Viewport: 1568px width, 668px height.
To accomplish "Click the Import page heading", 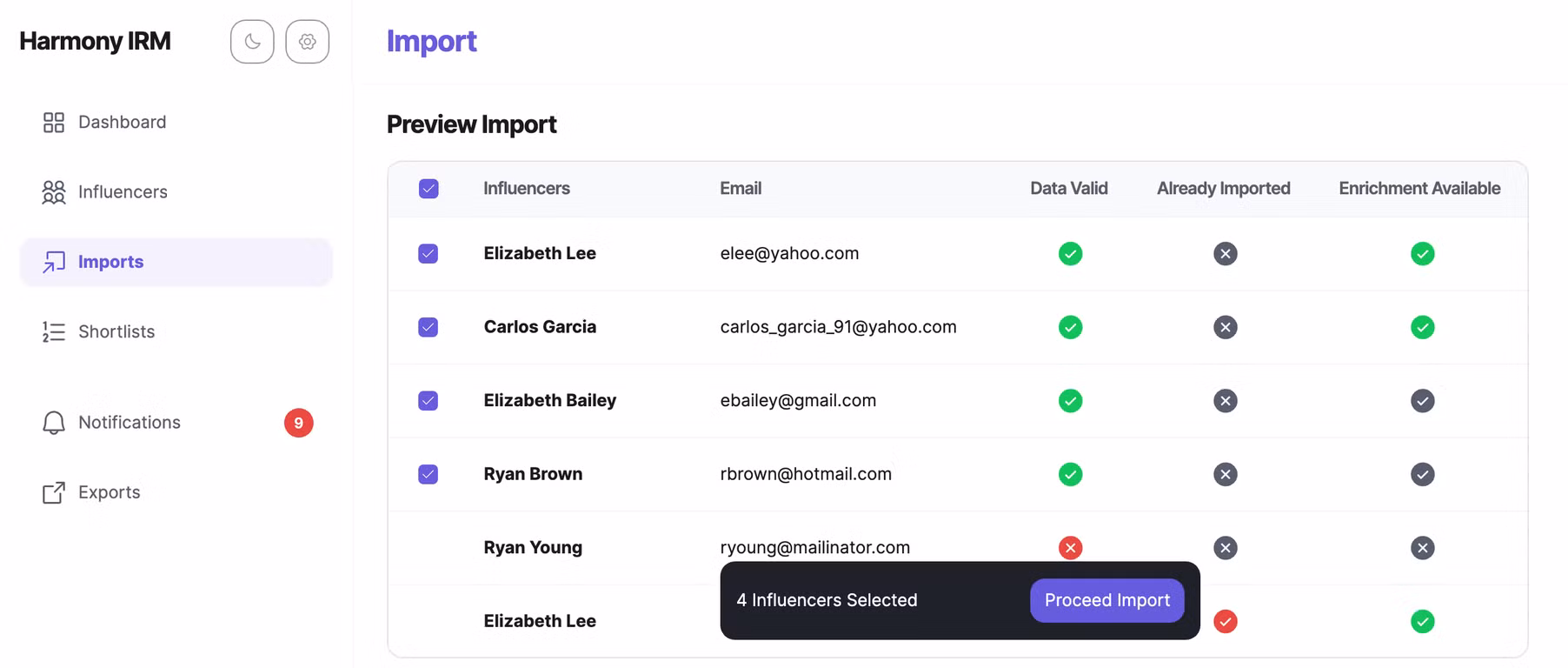I will point(432,41).
